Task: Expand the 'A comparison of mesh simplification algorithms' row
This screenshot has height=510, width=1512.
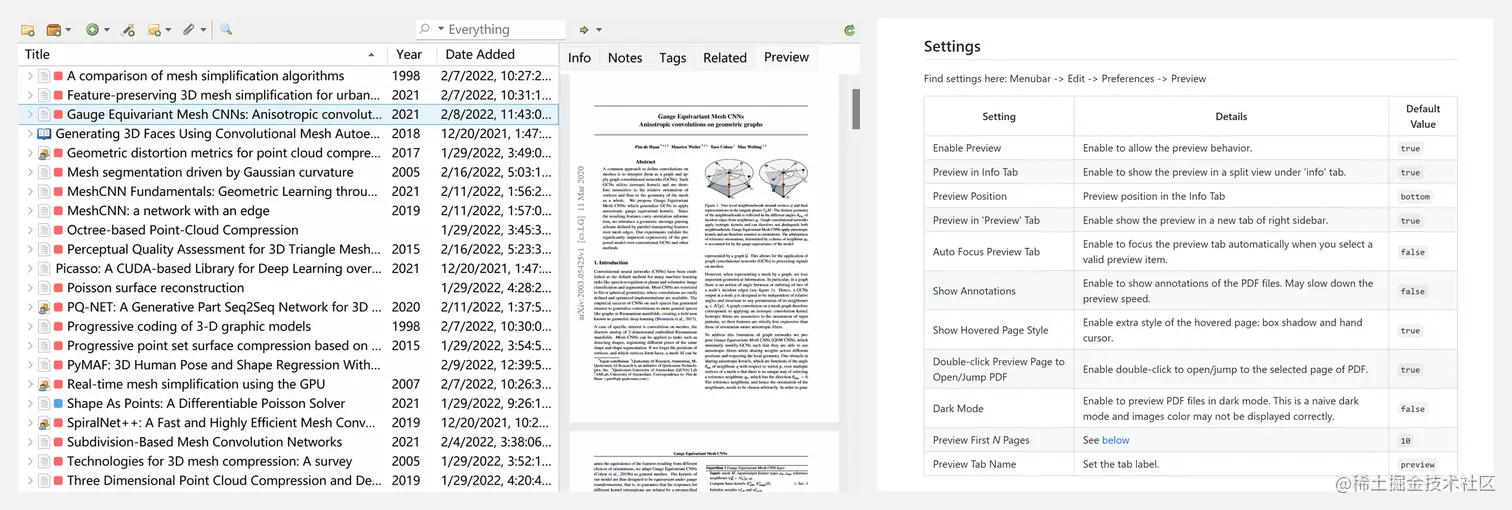Action: [29, 76]
